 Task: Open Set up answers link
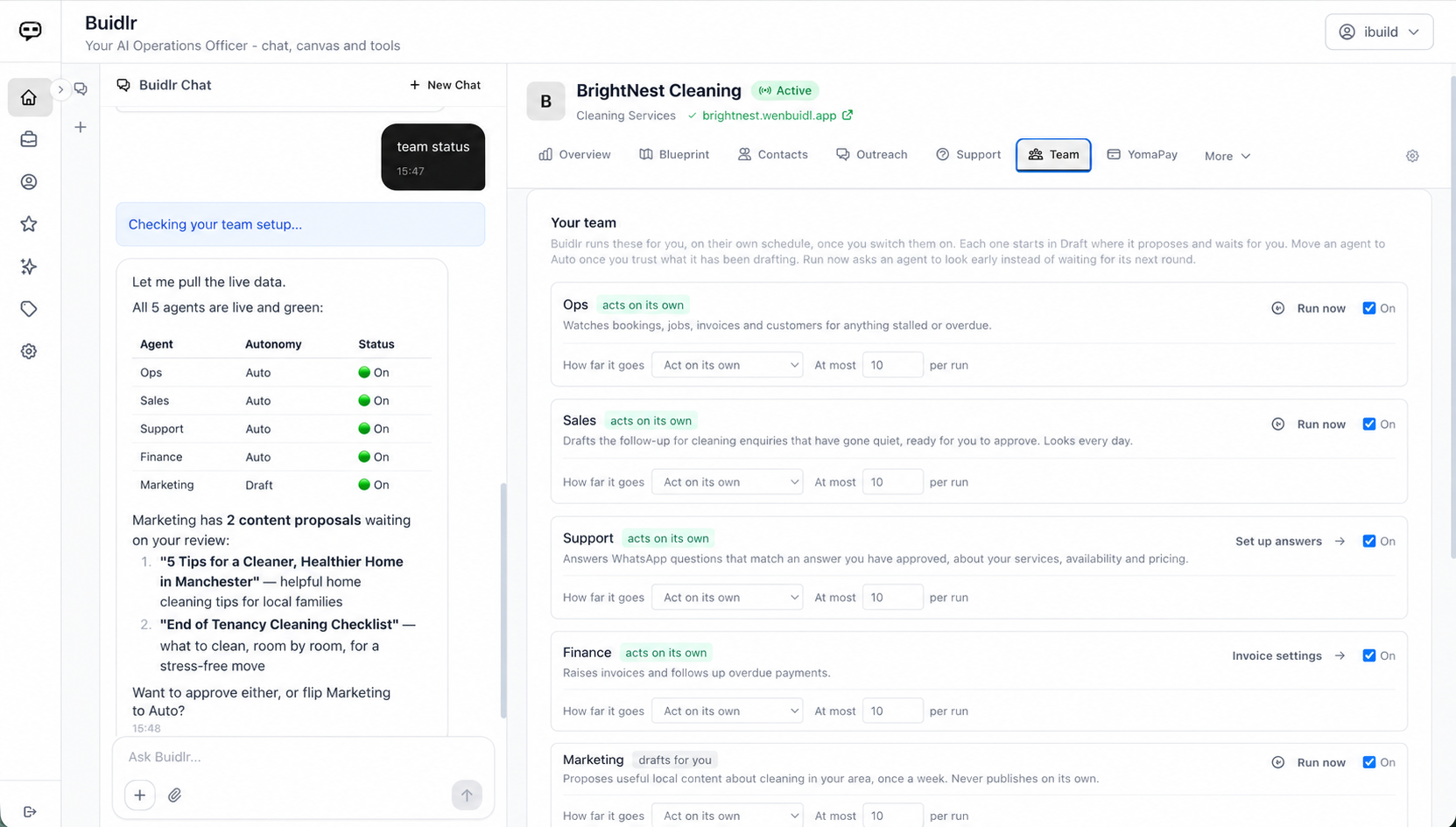point(1290,541)
